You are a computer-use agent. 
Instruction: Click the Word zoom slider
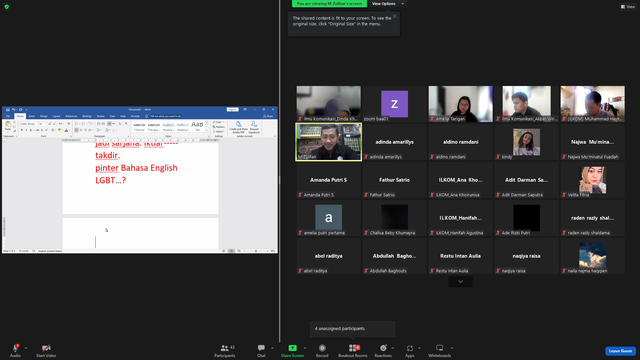click(x=256, y=251)
